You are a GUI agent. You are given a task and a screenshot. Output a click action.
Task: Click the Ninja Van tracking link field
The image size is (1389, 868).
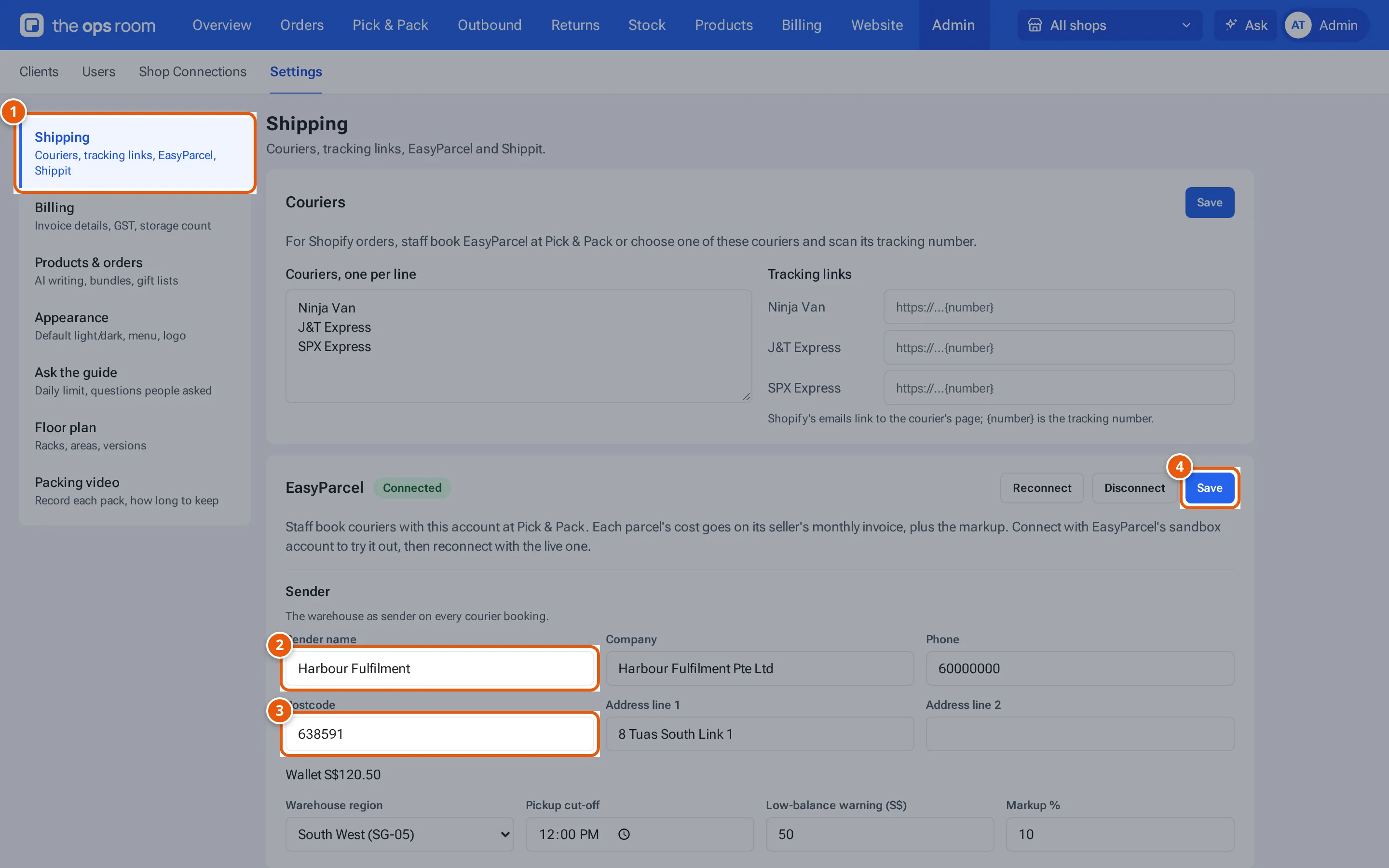(x=1059, y=307)
